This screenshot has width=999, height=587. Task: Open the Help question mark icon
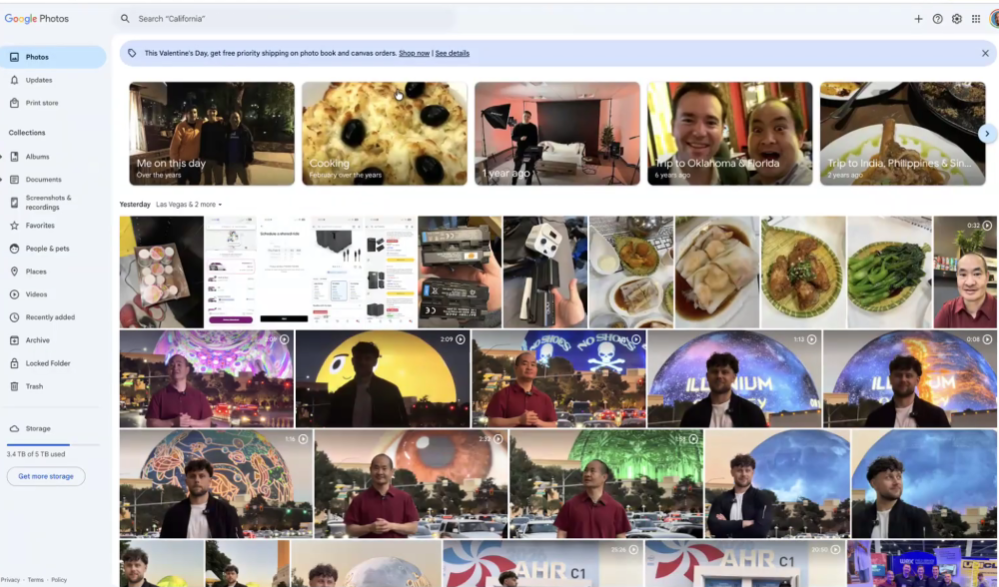[x=937, y=19]
